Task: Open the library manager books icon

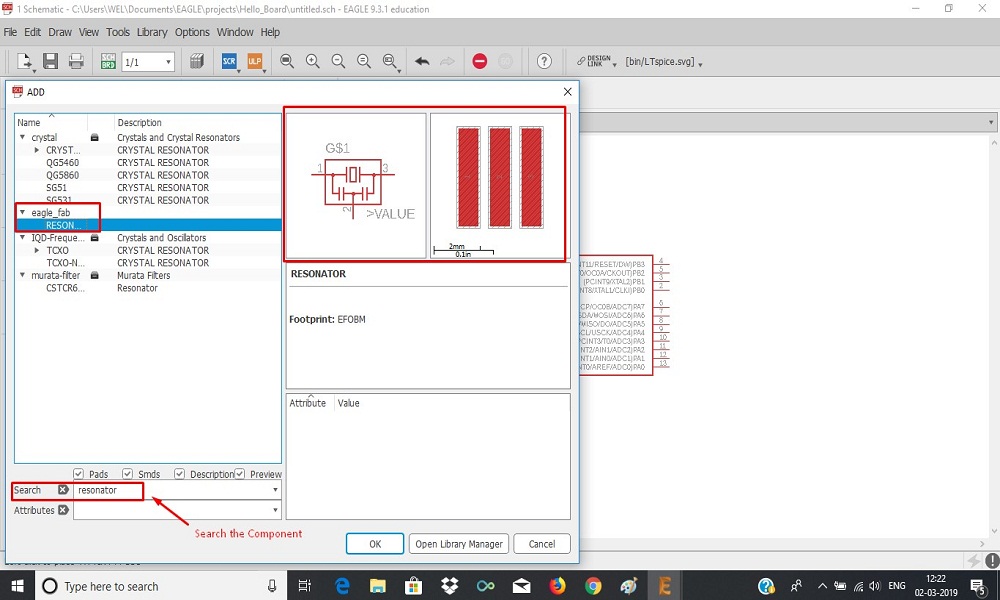Action: pos(197,62)
